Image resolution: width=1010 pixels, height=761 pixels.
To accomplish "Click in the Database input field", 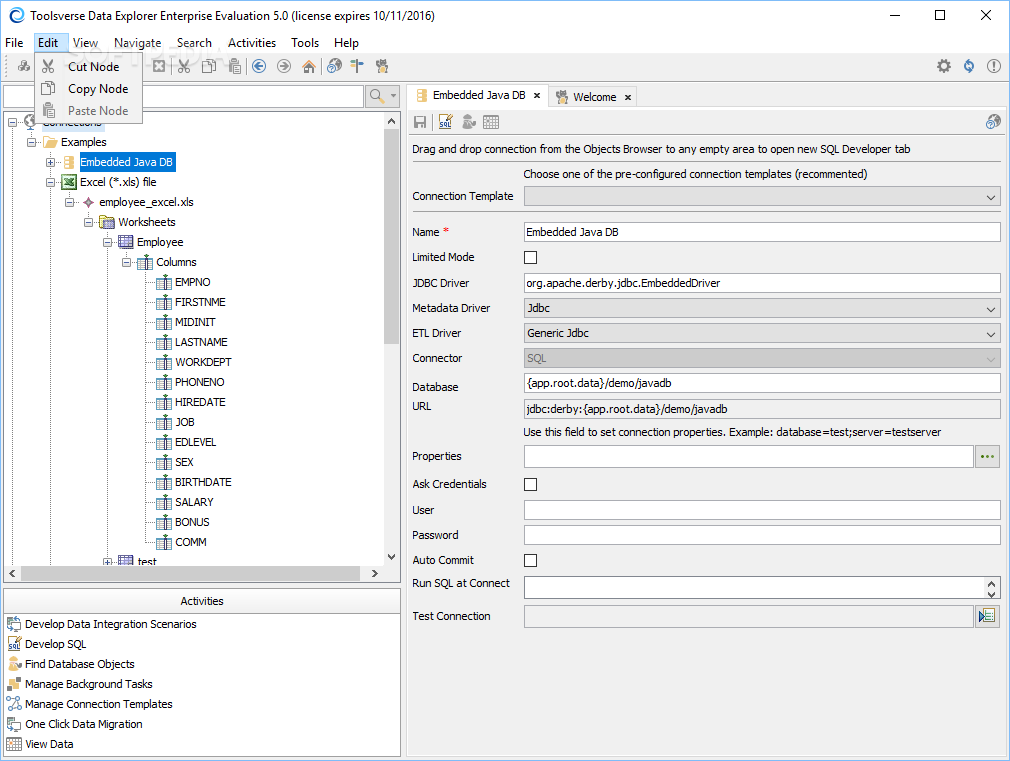I will coord(762,383).
